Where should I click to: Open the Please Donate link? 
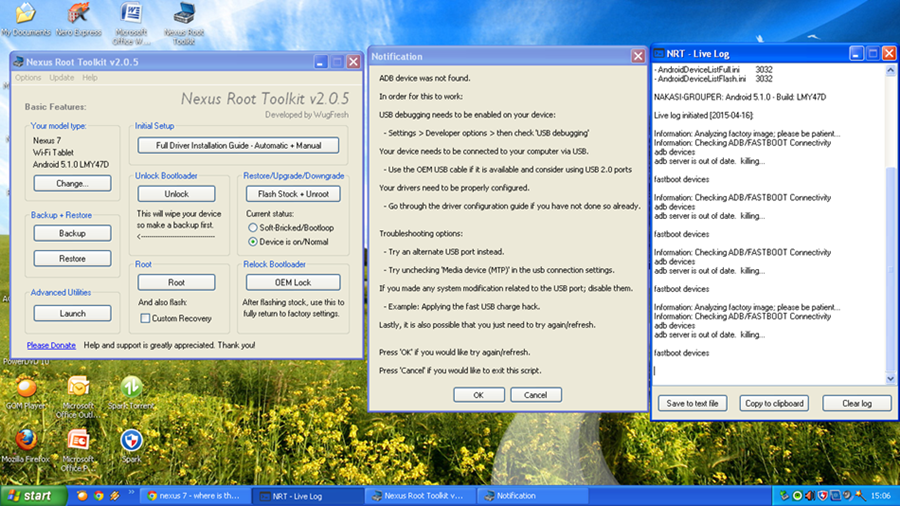[x=51, y=345]
